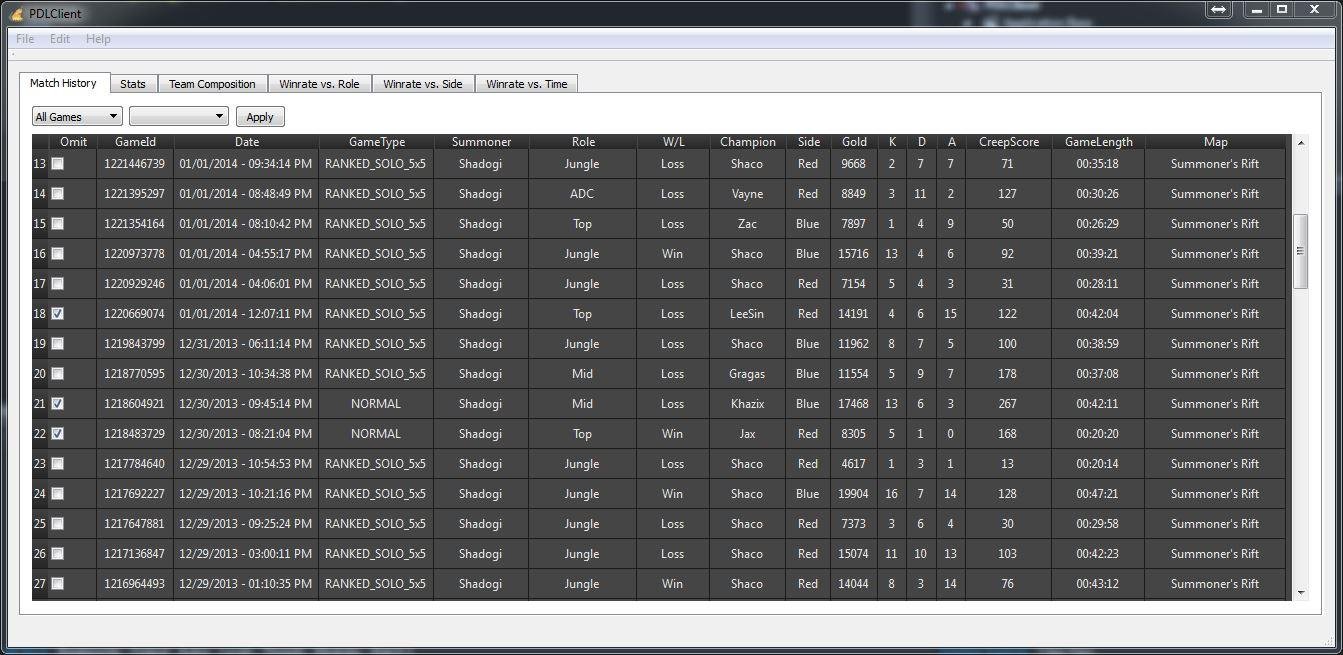Click the GameType column header
1343x655 pixels.
377,142
